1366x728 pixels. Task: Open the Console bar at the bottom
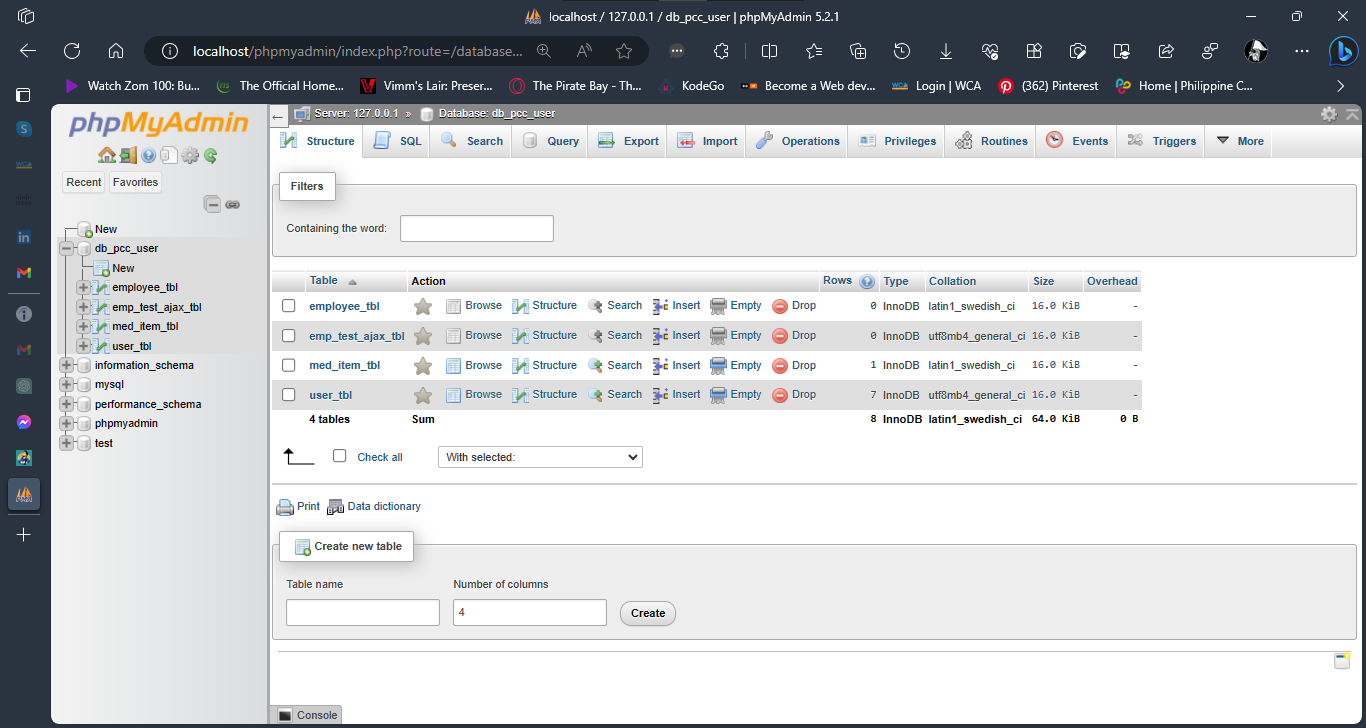pos(307,715)
